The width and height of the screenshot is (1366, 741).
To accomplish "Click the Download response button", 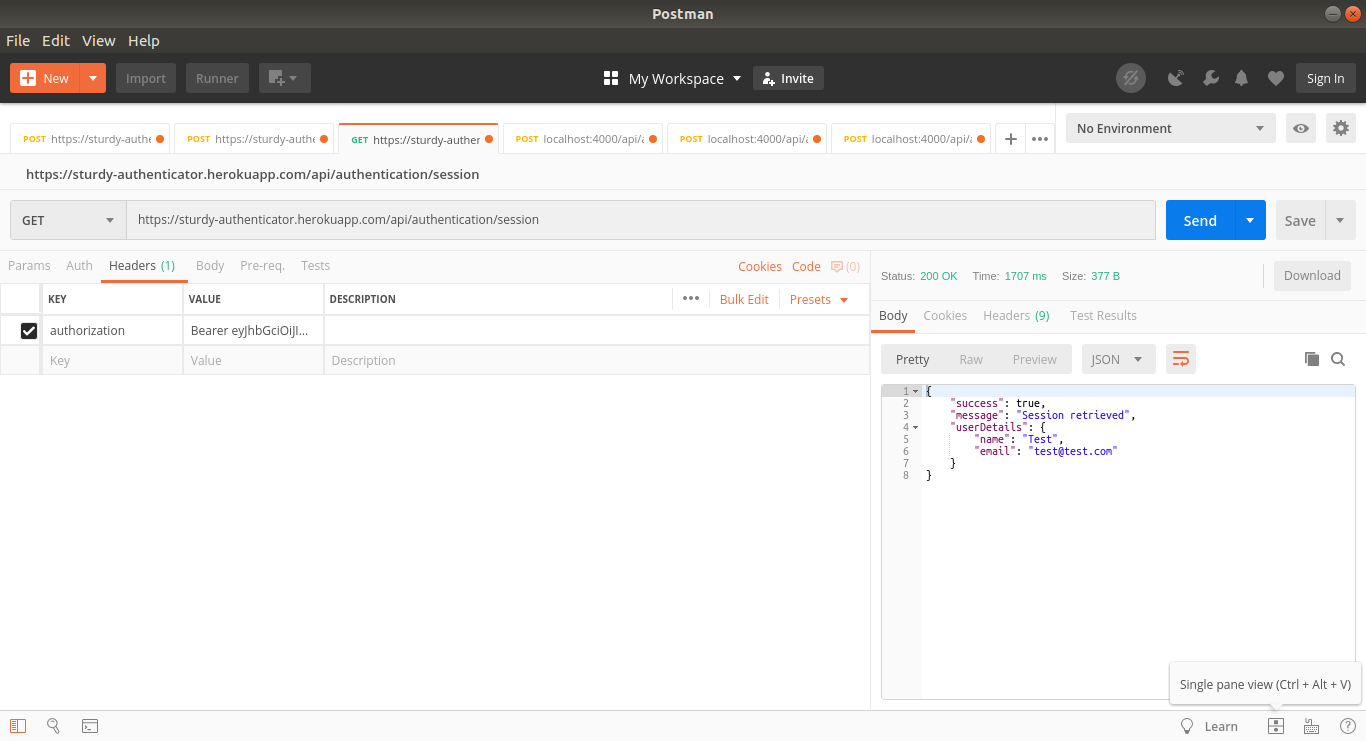I will tap(1312, 276).
